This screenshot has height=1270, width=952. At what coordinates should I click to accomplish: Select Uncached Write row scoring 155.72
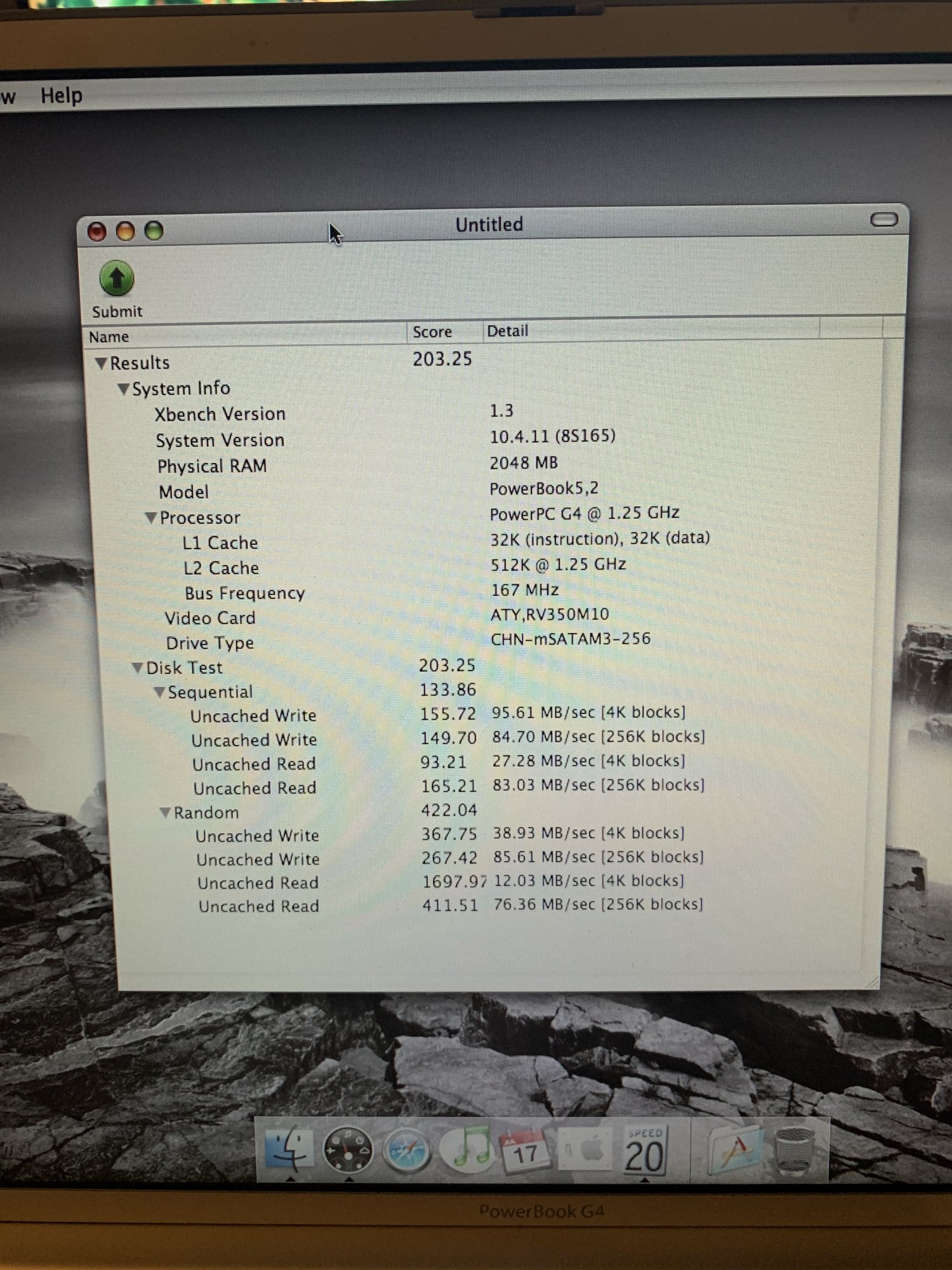(x=489, y=715)
